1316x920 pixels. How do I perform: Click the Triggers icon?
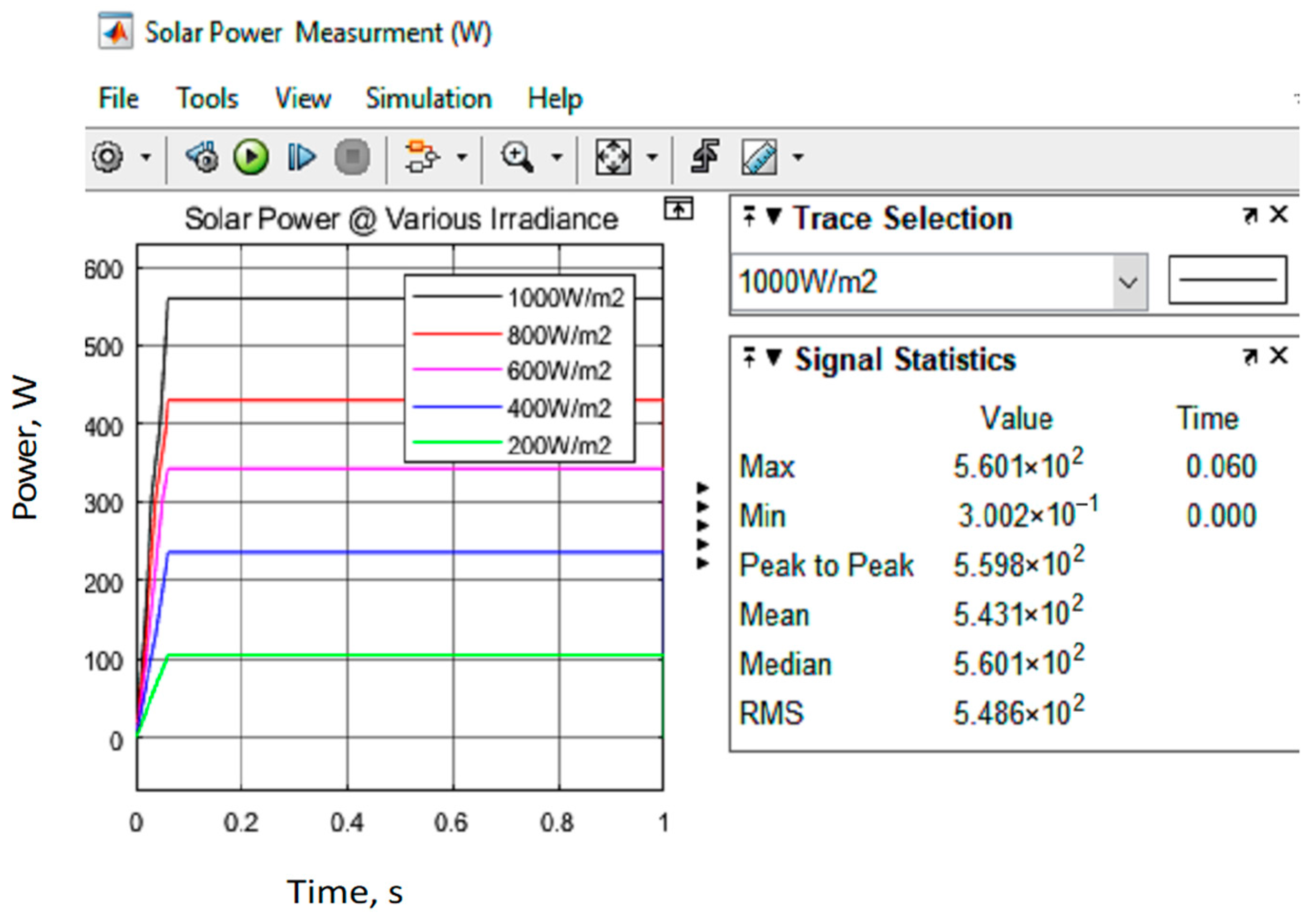[704, 156]
